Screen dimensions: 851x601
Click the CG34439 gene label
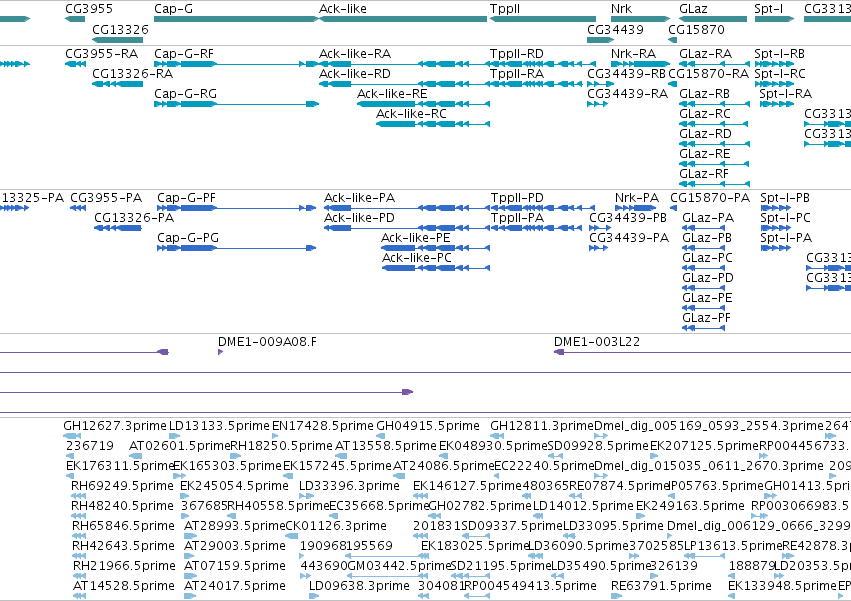coord(615,29)
